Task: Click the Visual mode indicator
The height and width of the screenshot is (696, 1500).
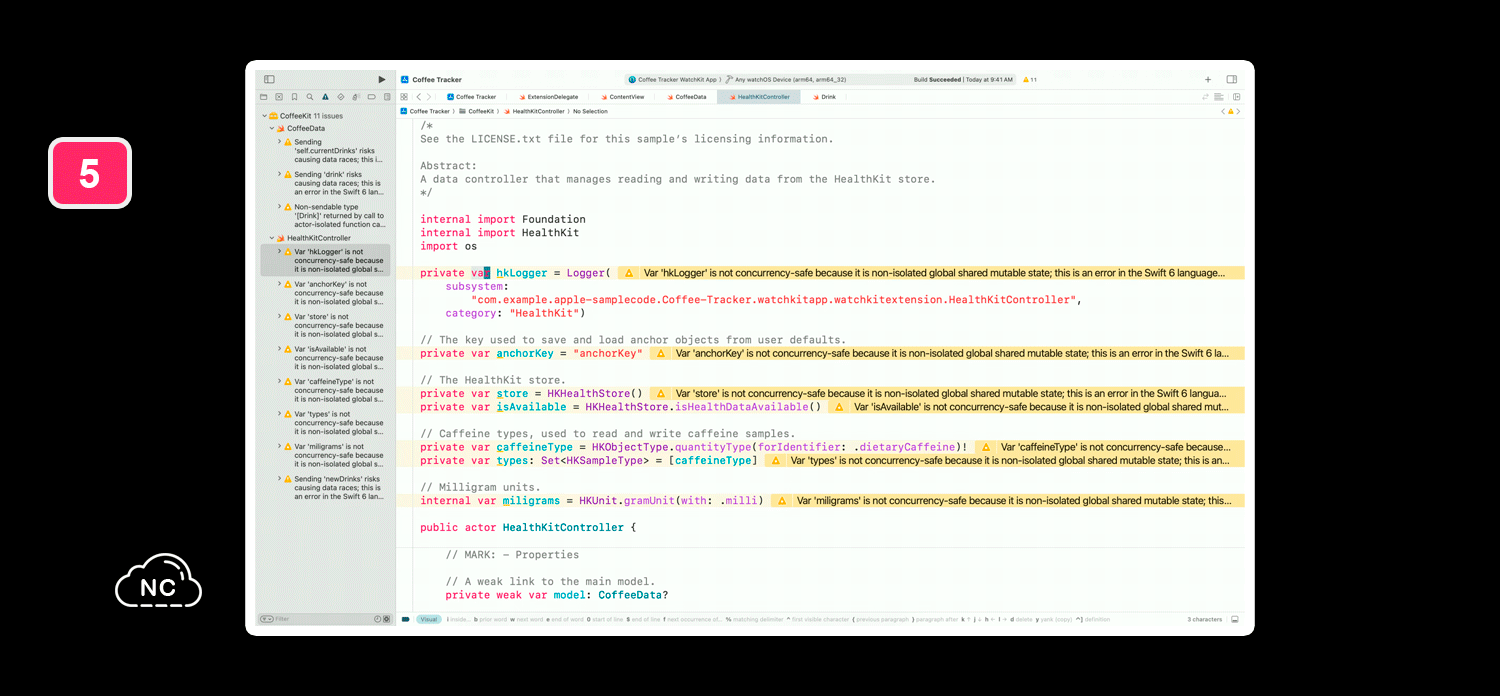Action: coord(429,619)
